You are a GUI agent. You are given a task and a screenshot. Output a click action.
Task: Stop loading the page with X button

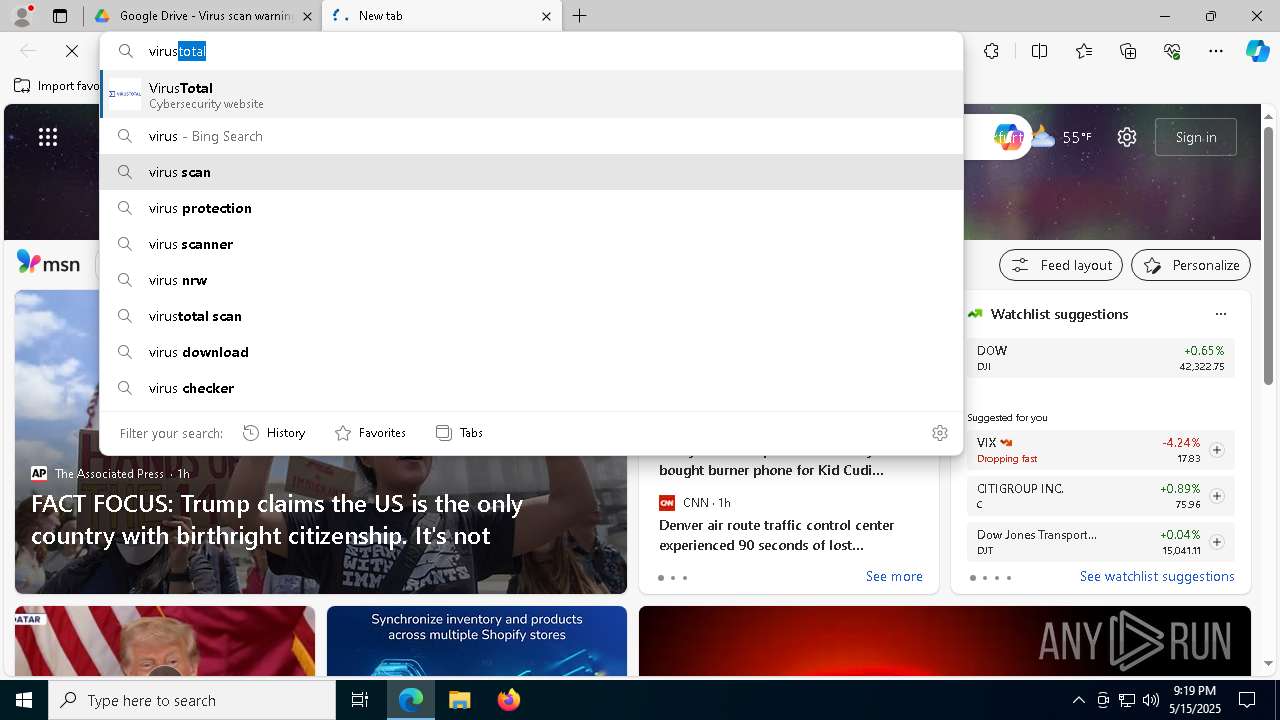tap(72, 51)
